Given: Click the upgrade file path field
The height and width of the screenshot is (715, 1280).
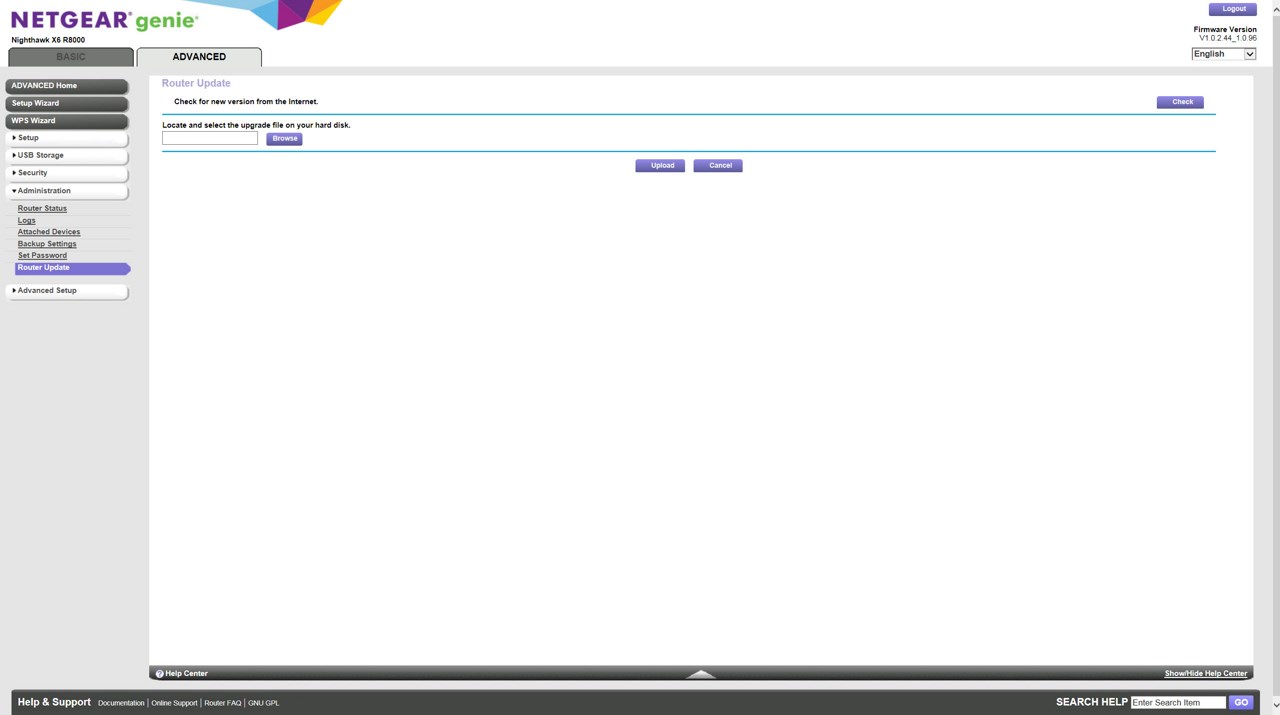Looking at the screenshot, I should pyautogui.click(x=210, y=139).
